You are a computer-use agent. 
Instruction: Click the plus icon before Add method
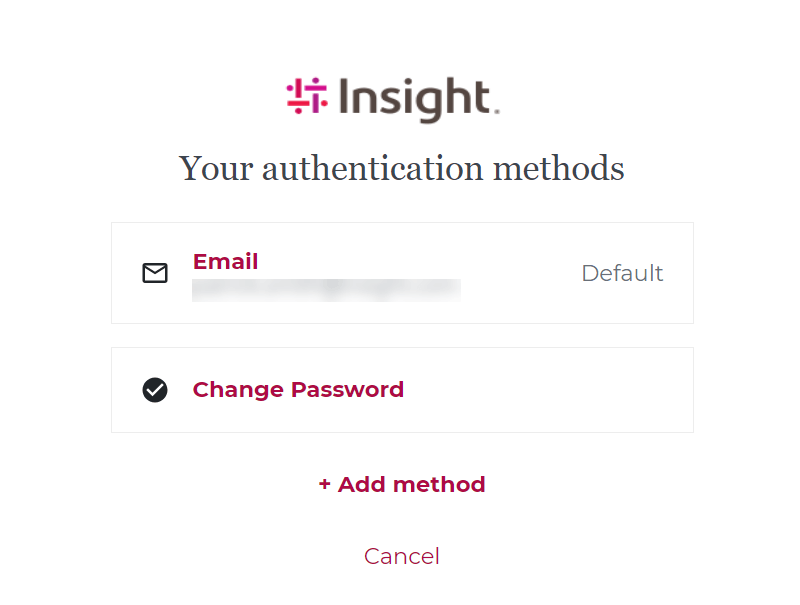(x=323, y=484)
